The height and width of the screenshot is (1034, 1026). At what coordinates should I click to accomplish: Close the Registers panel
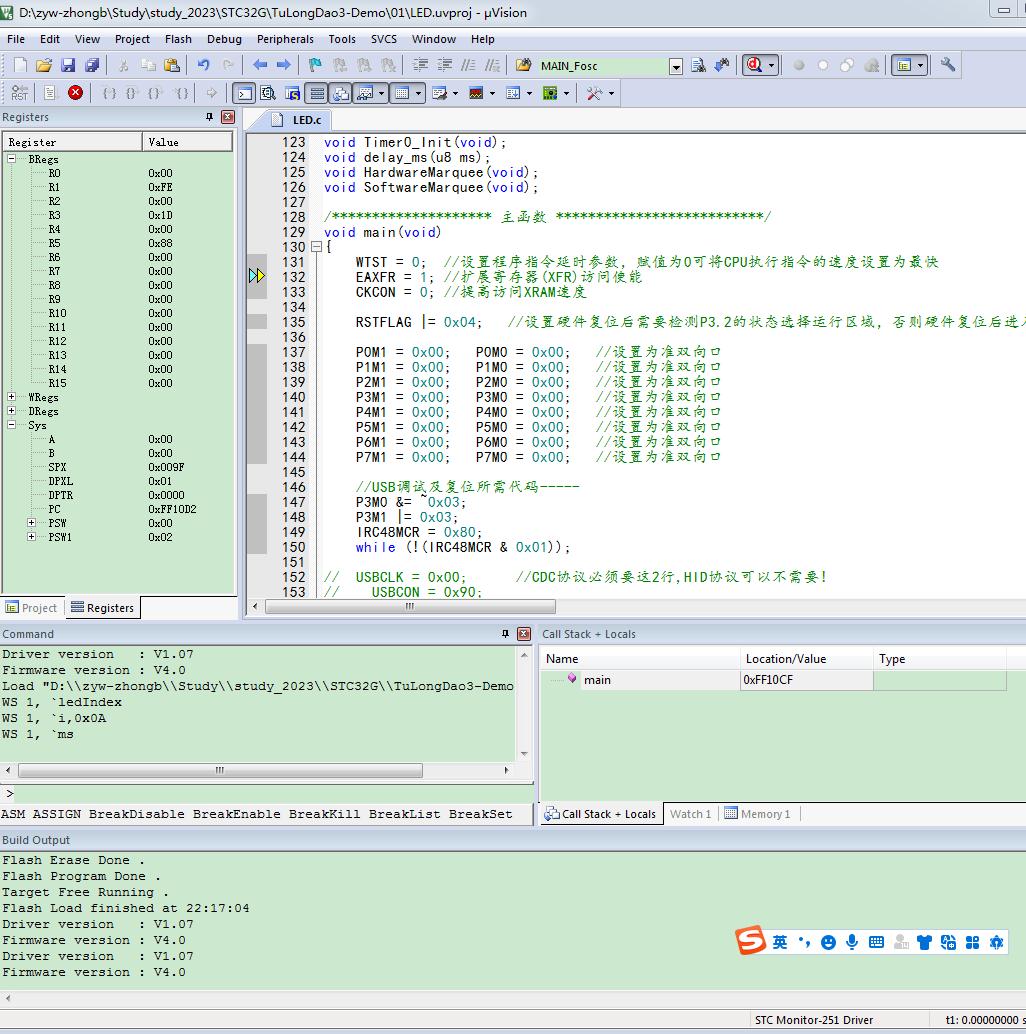(x=228, y=117)
